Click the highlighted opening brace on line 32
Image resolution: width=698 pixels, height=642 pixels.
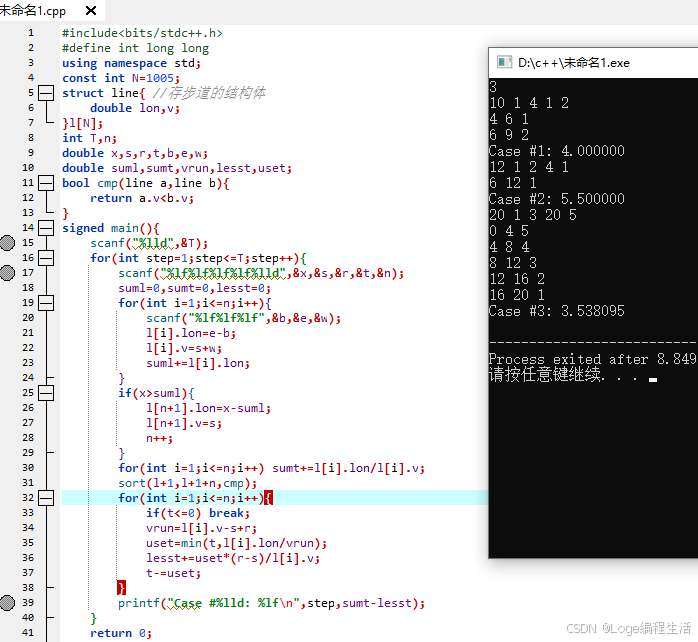[x=268, y=498]
